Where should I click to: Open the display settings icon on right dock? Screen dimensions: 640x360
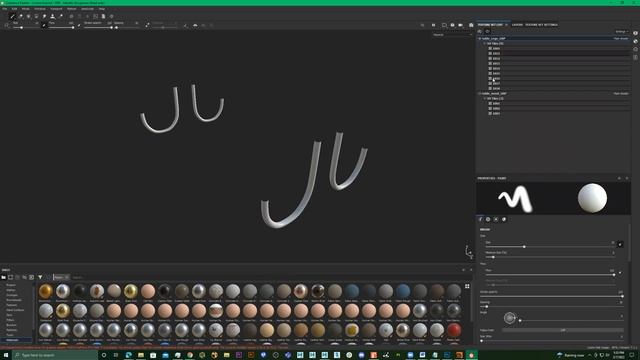pyautogui.click(x=636, y=33)
